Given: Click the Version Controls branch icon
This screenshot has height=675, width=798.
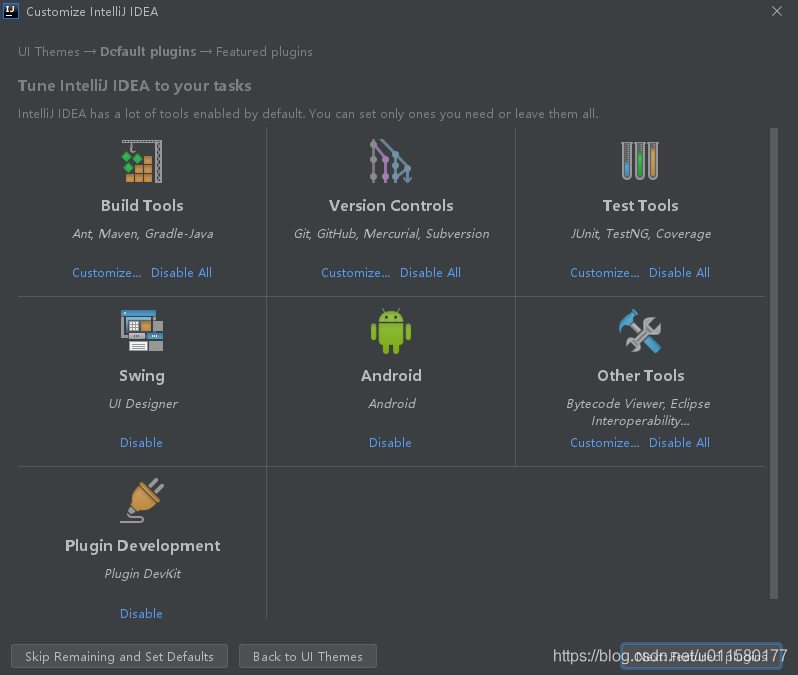Looking at the screenshot, I should pos(390,161).
